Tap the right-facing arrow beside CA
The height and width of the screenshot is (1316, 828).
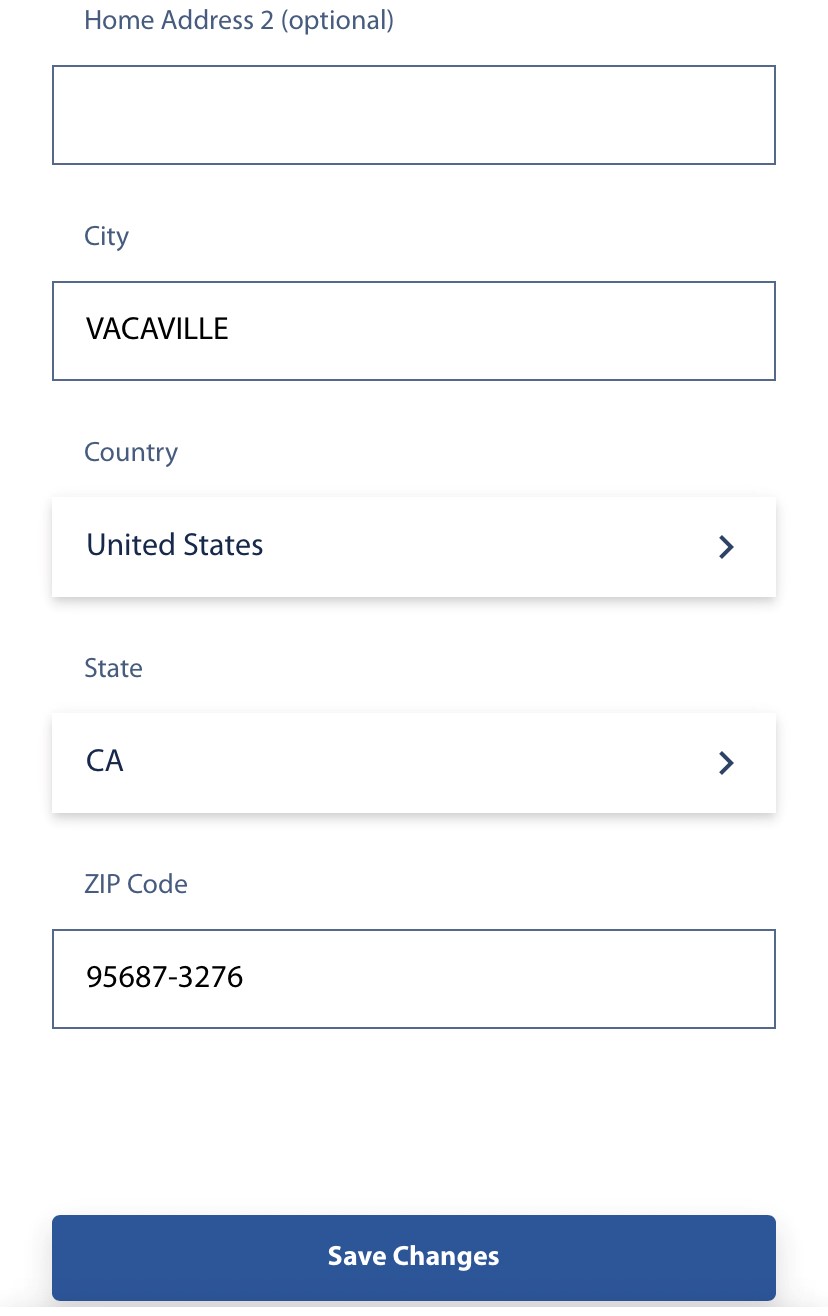(726, 763)
